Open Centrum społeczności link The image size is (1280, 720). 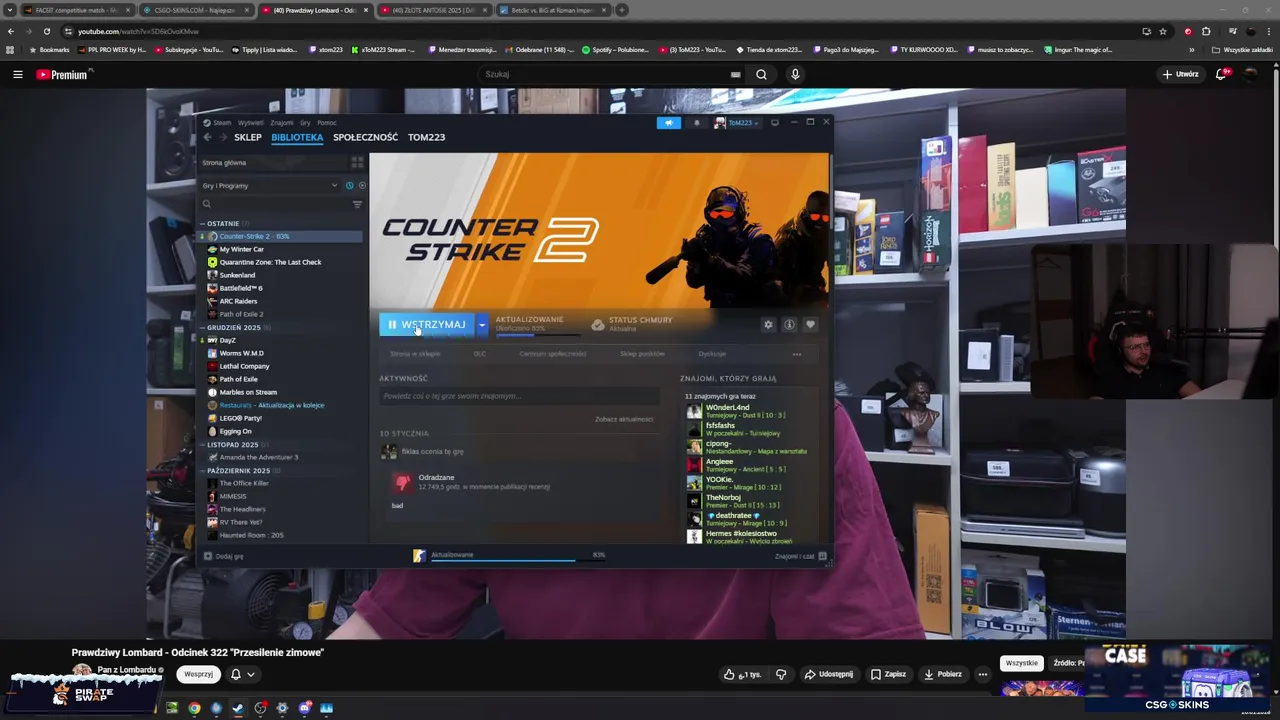coord(553,353)
